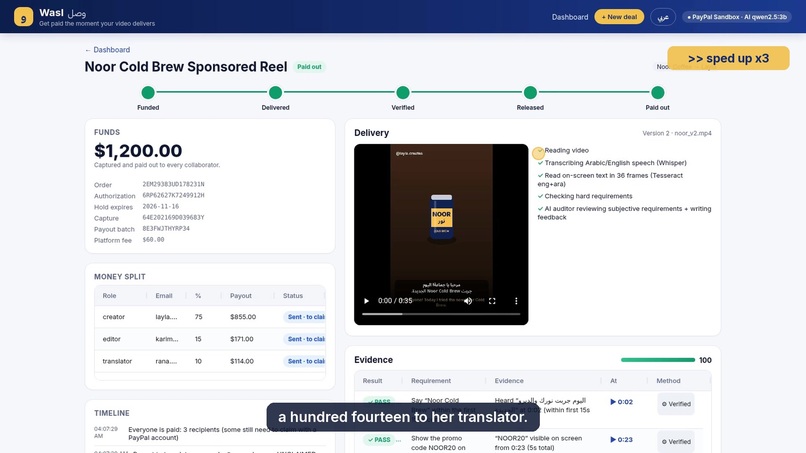The image size is (806, 453).
Task: Select the Delivered step circle
Action: pyautogui.click(x=276, y=93)
